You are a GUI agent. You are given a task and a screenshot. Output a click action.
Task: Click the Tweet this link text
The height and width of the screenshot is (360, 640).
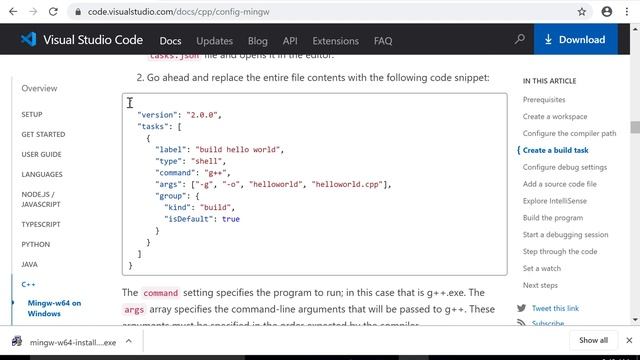click(x=555, y=308)
